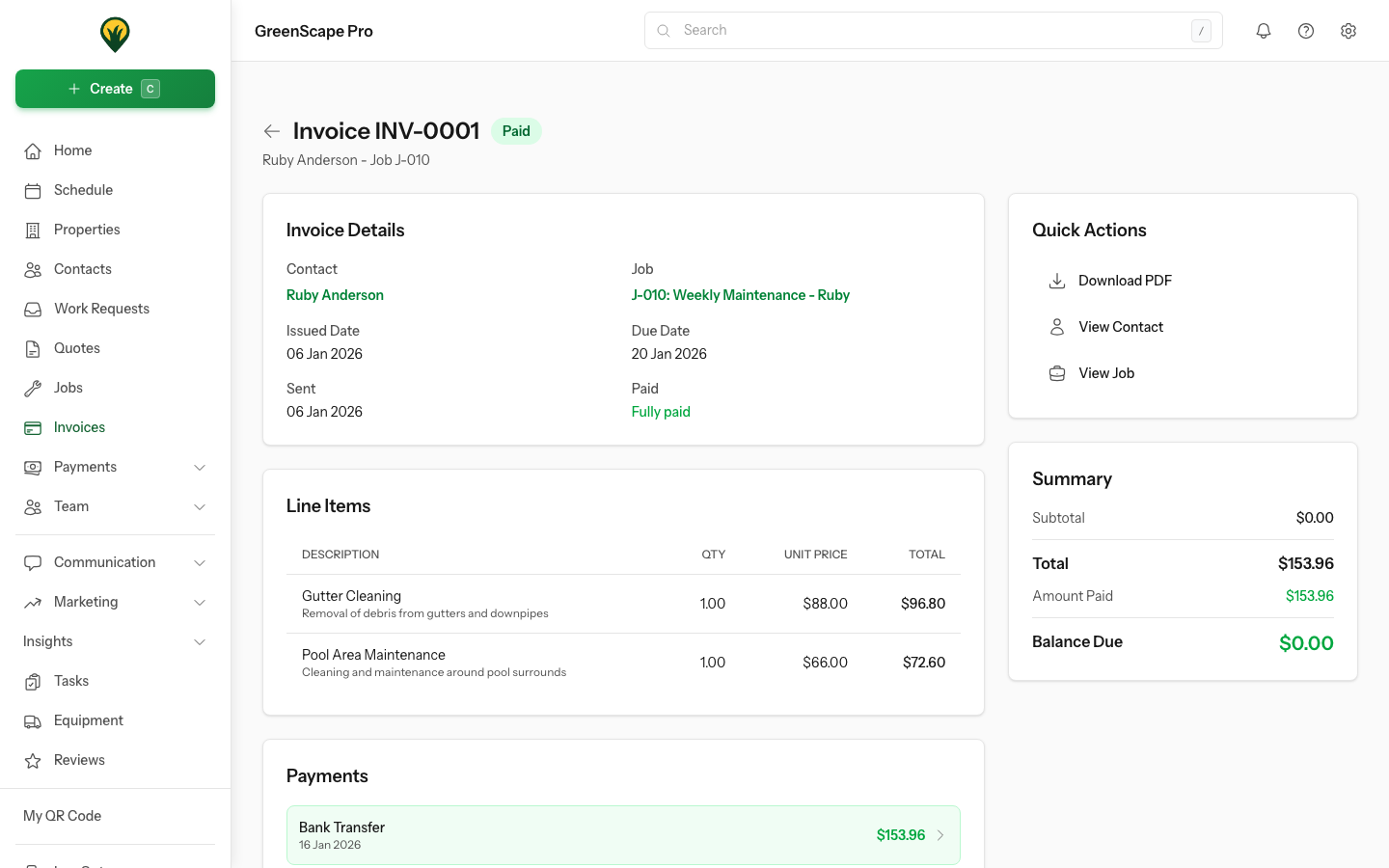Open Quotes from the sidebar
The width and height of the screenshot is (1389, 868).
(x=76, y=348)
